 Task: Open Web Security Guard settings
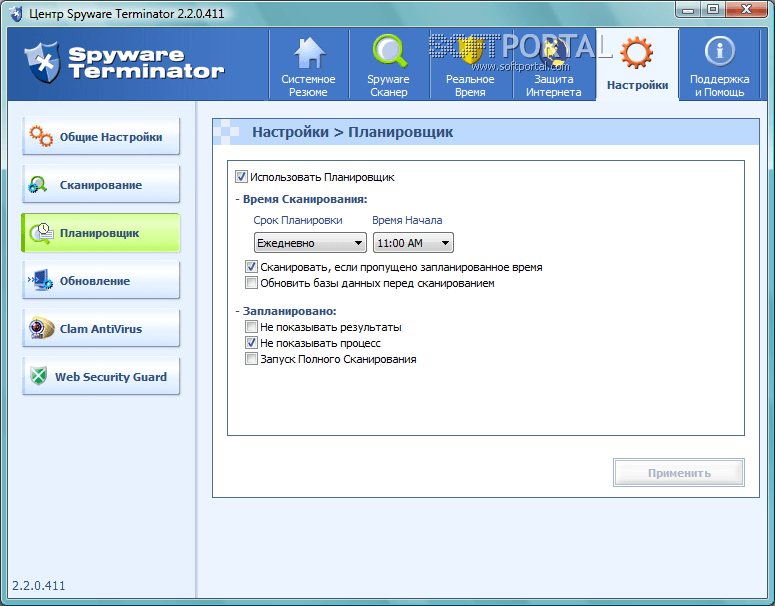coord(101,376)
